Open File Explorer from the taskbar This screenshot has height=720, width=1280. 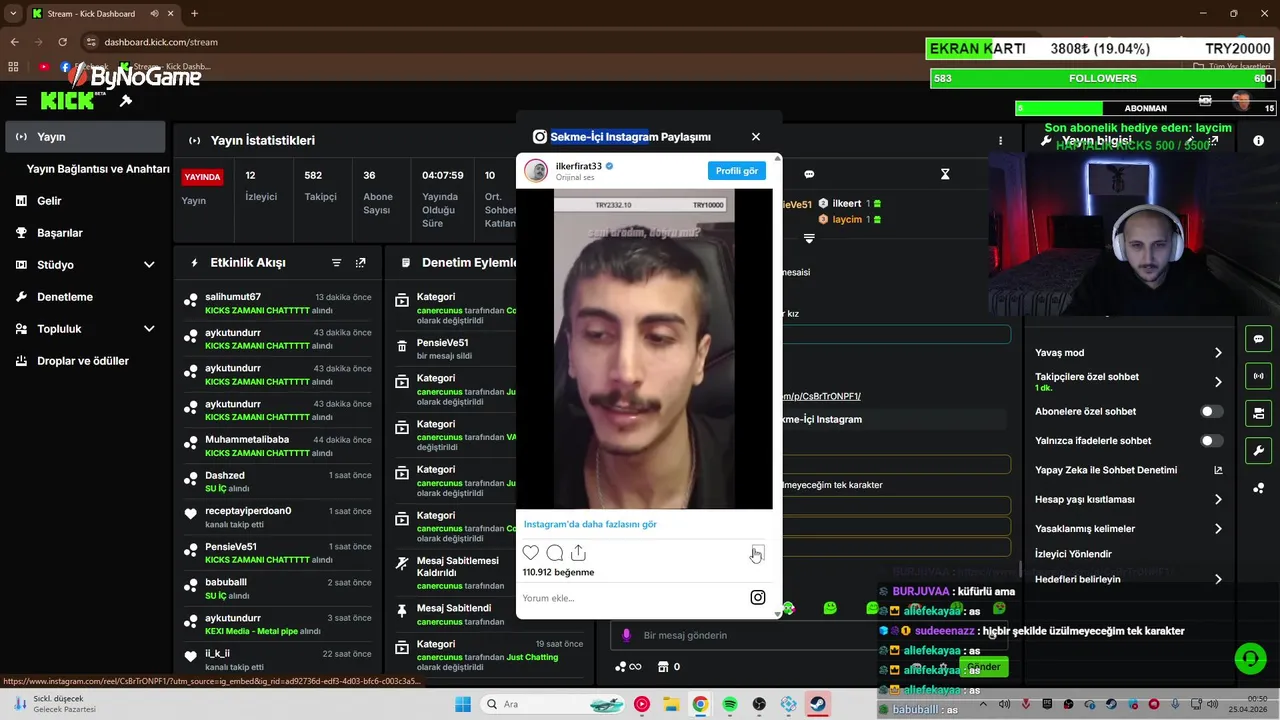click(671, 704)
